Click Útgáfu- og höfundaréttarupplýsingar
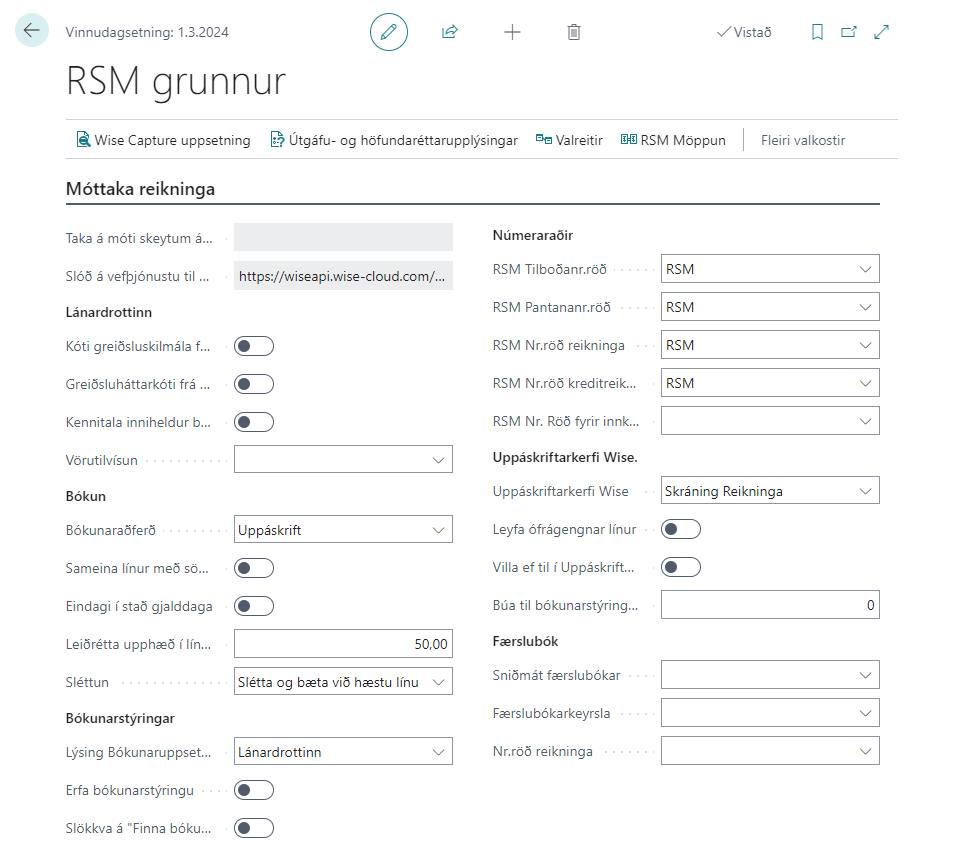This screenshot has height=868, width=959. 395,140
